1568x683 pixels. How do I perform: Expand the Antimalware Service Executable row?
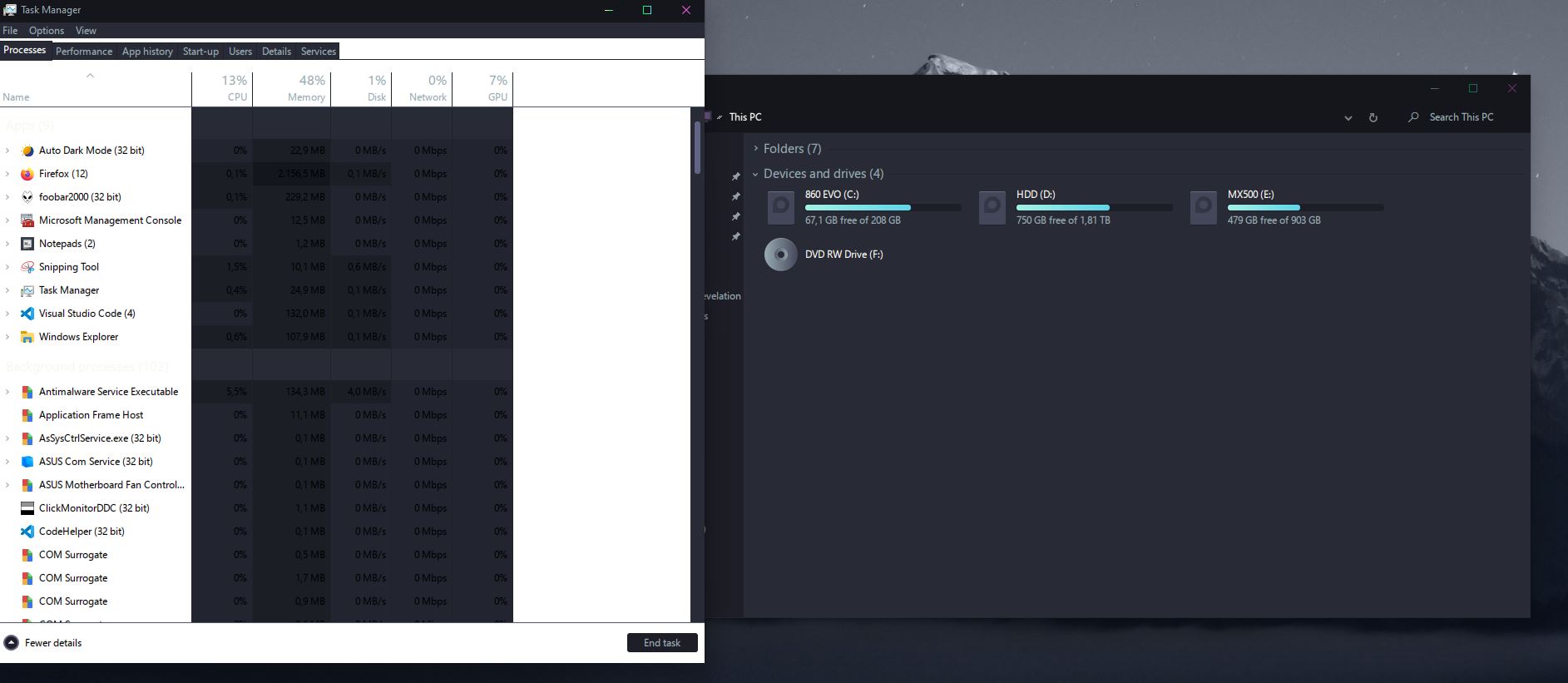(x=7, y=392)
